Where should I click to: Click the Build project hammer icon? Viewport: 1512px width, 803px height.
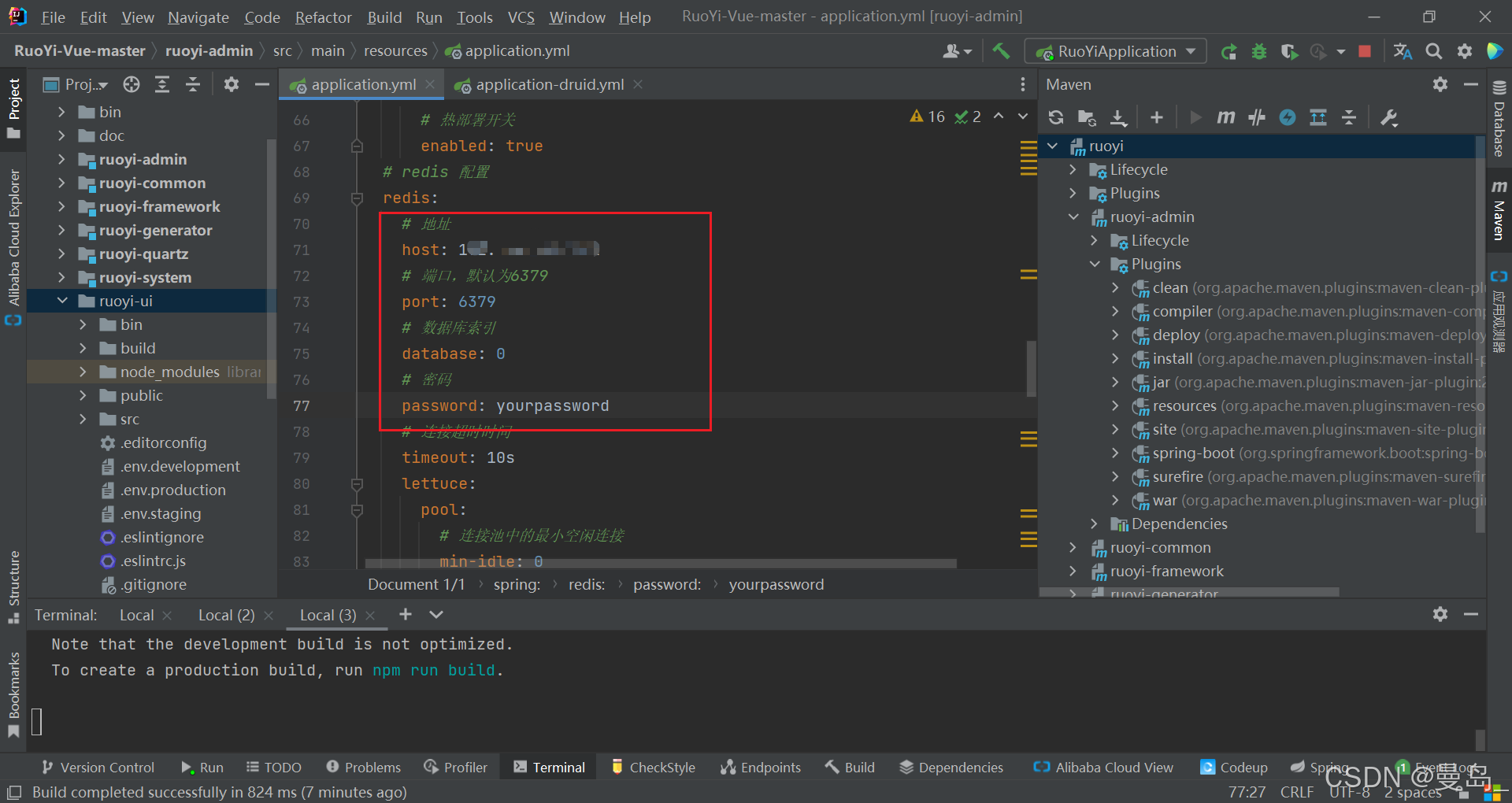tap(1001, 51)
